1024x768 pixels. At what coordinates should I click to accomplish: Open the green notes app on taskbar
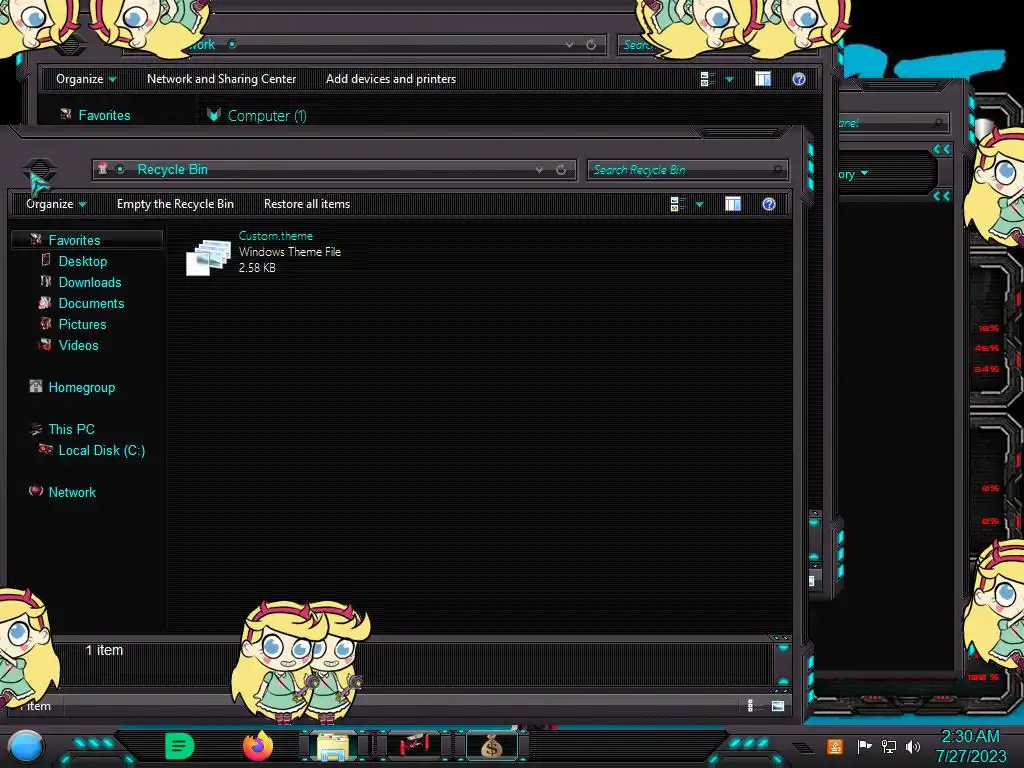pyautogui.click(x=179, y=746)
